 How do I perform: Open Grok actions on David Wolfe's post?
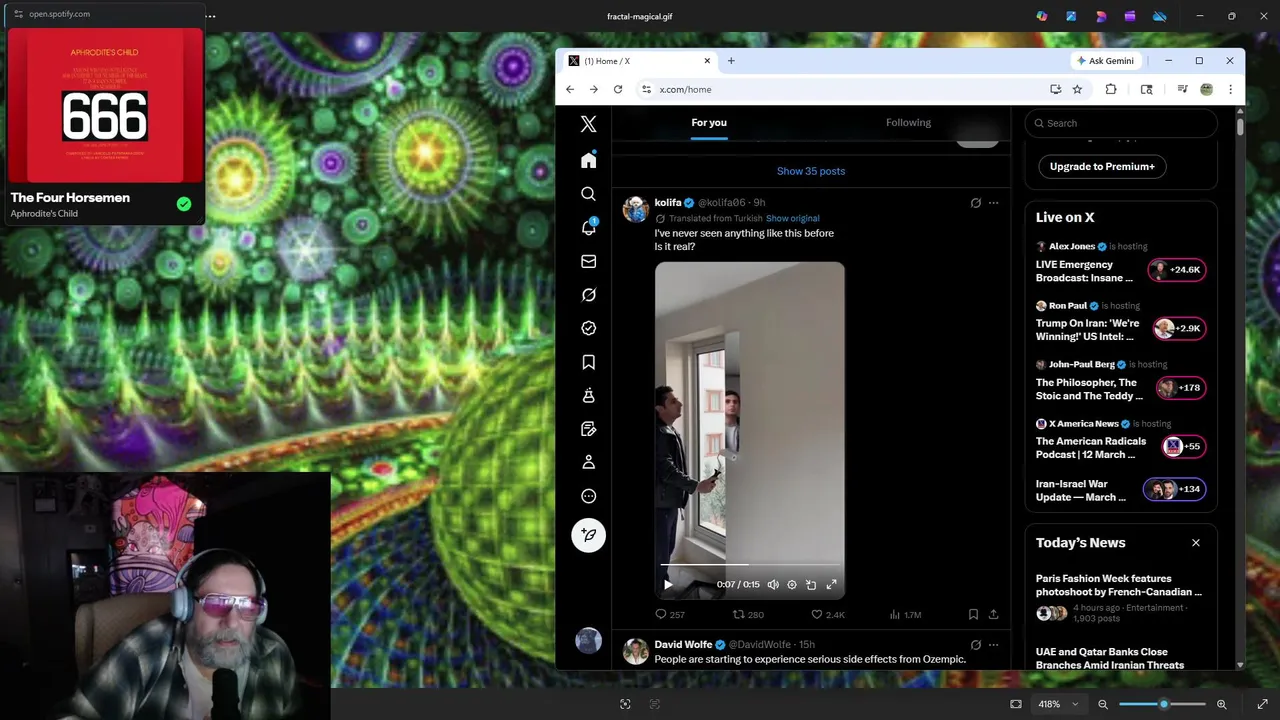pos(976,645)
